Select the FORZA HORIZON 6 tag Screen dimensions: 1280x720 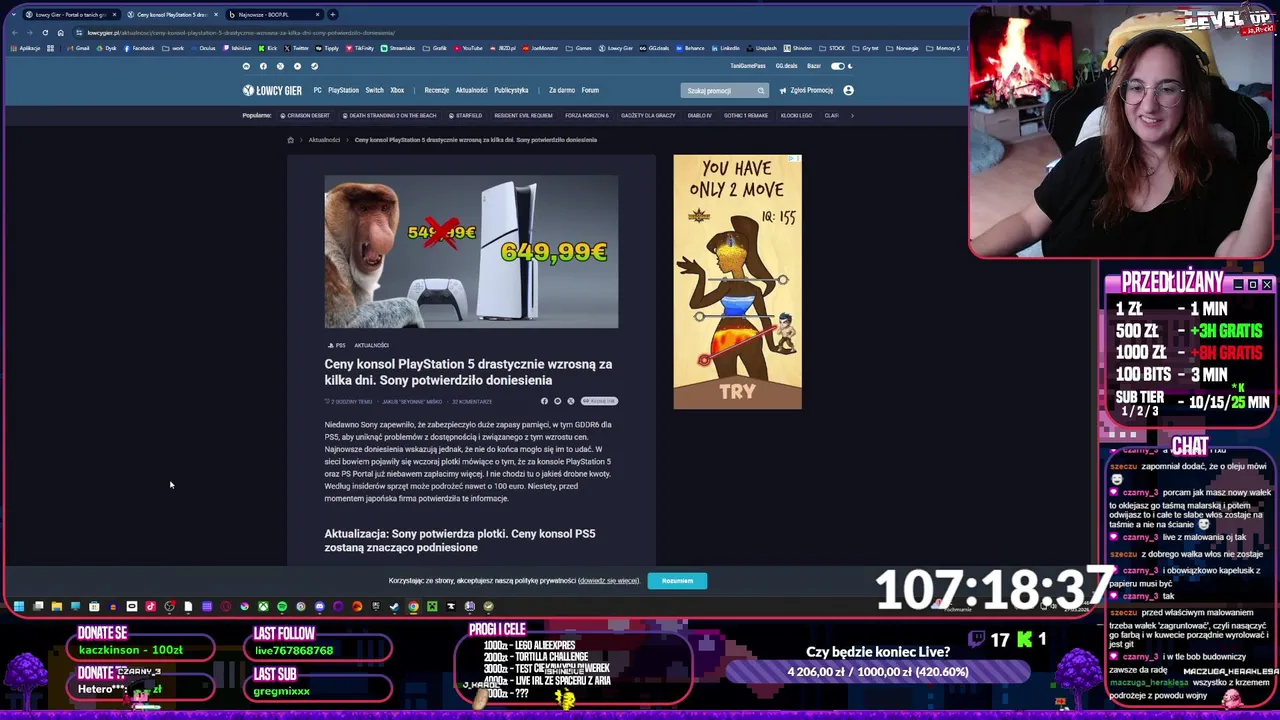587,115
